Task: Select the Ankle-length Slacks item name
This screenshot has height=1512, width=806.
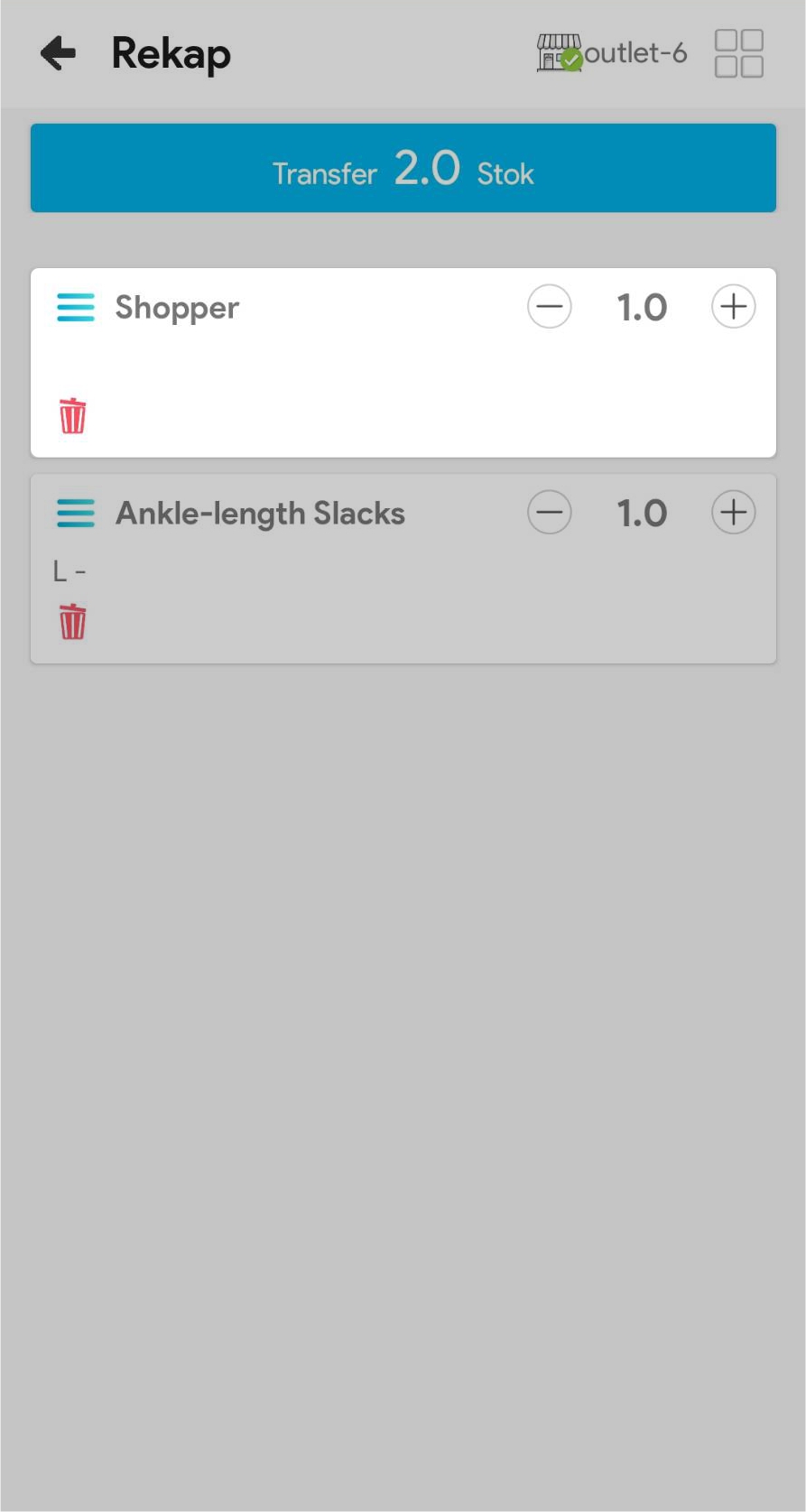Action: point(260,514)
